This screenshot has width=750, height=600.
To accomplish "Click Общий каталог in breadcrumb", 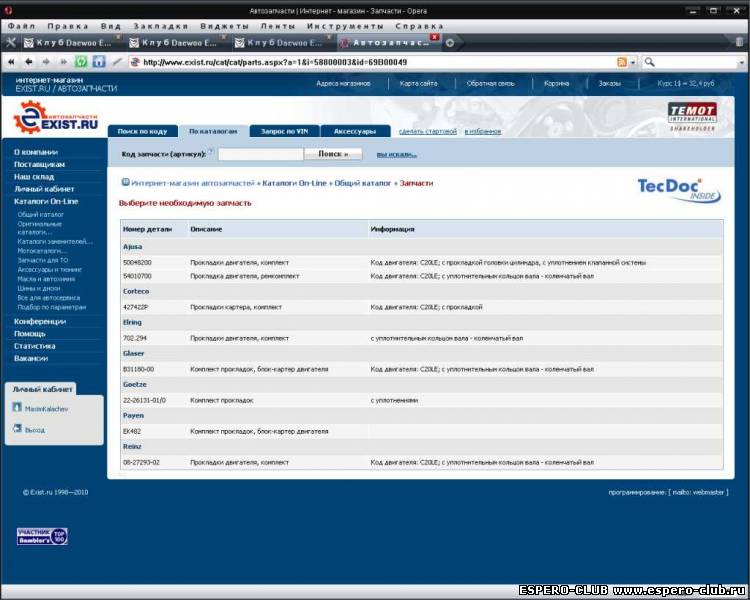I will point(363,183).
